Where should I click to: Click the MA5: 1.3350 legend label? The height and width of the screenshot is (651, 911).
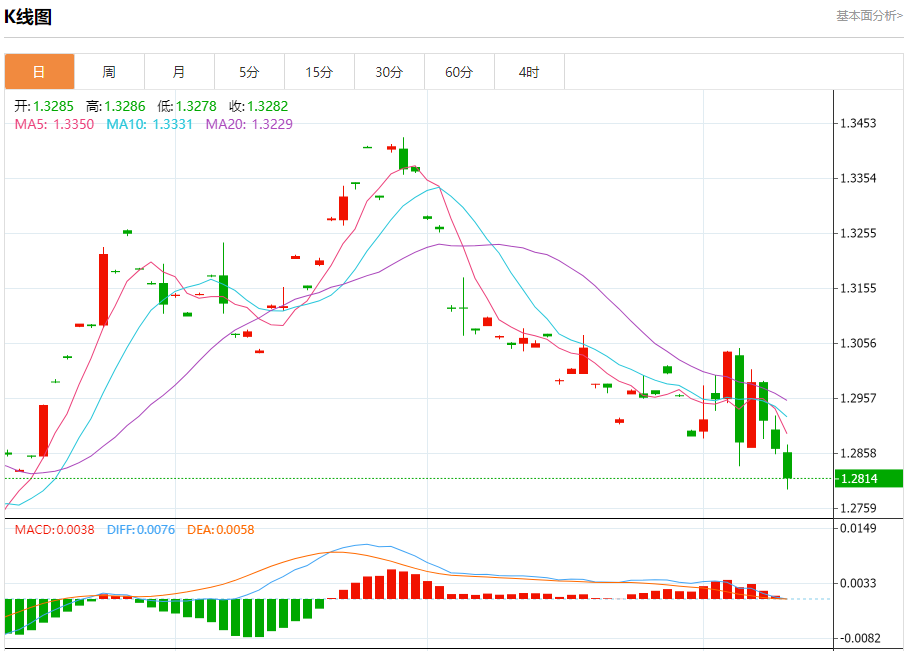coord(54,124)
